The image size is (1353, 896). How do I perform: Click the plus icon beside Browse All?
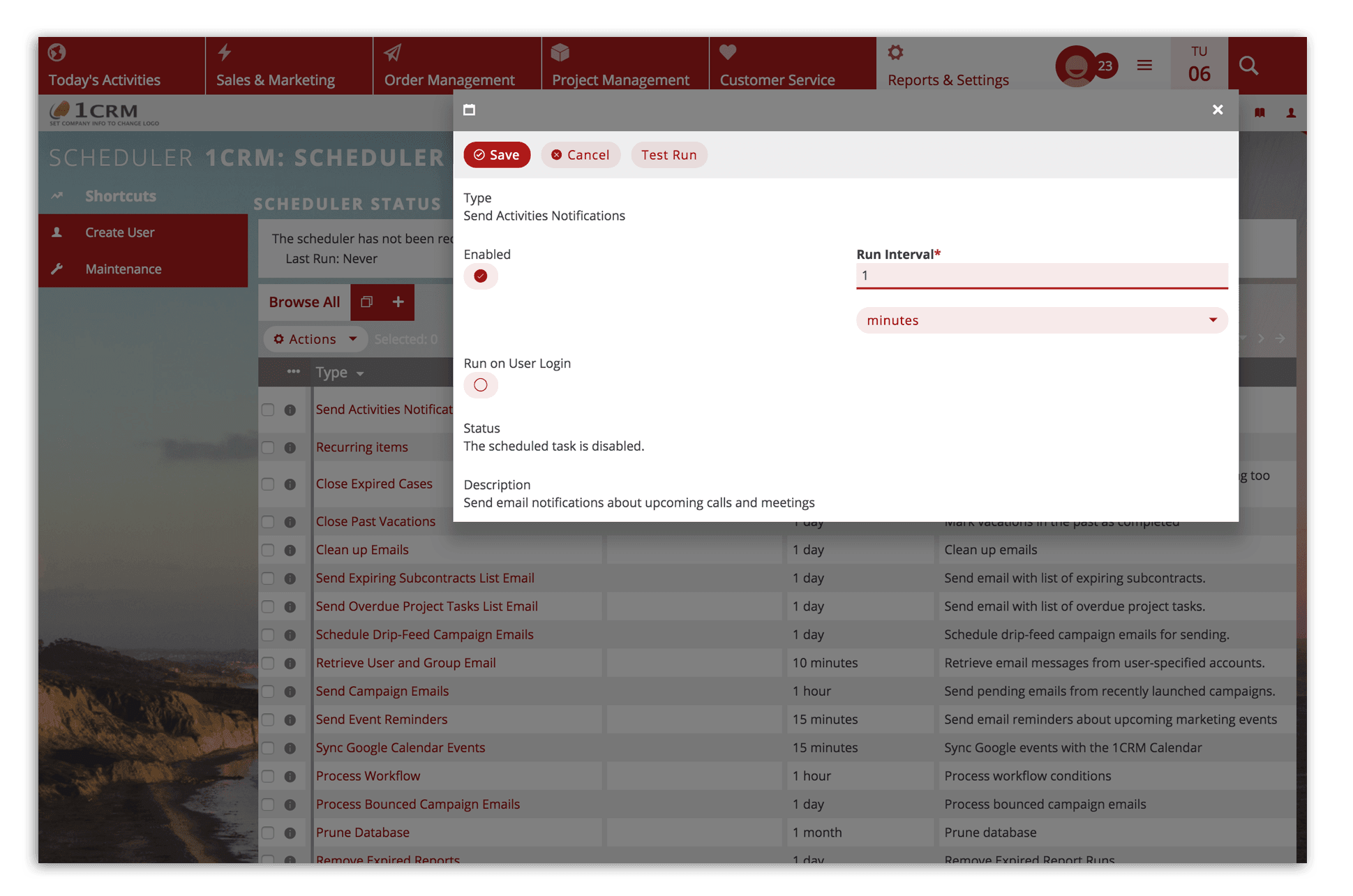398,301
